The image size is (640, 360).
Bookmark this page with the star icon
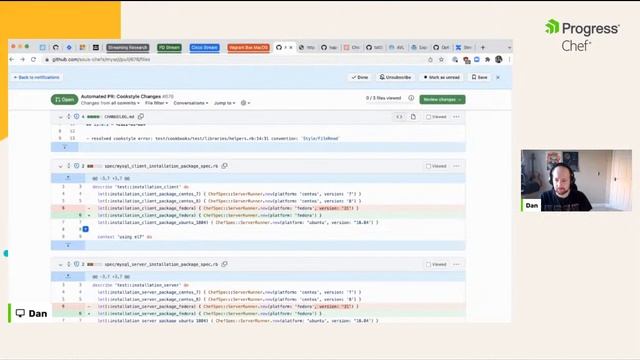441,60
